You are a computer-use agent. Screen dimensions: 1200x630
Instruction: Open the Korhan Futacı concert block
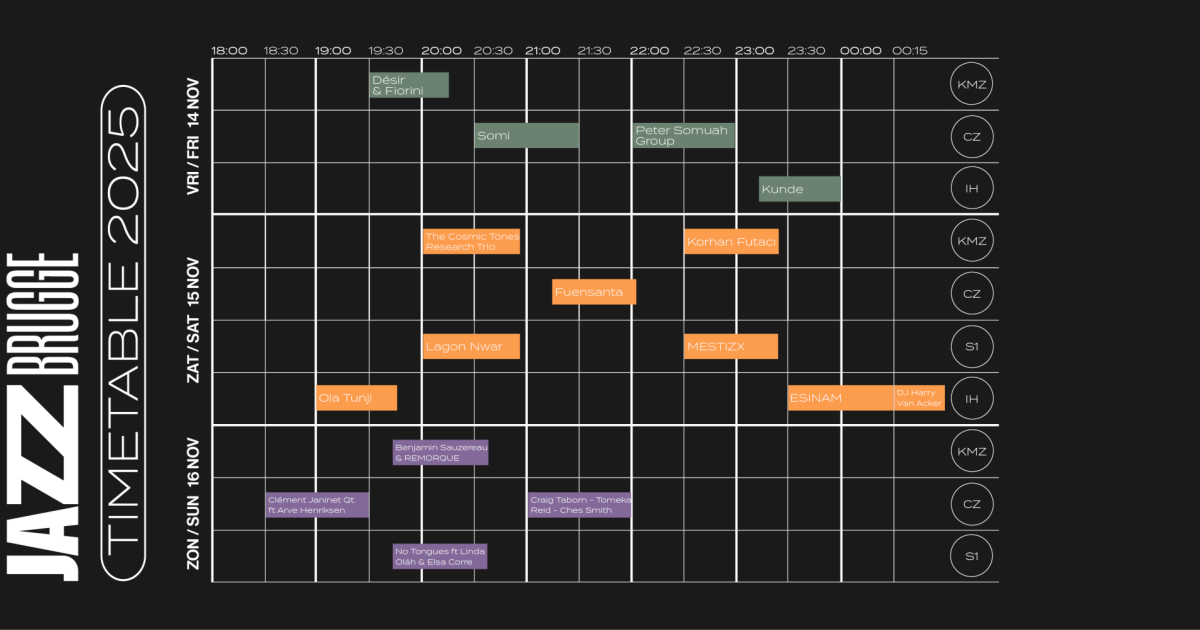[x=731, y=241]
